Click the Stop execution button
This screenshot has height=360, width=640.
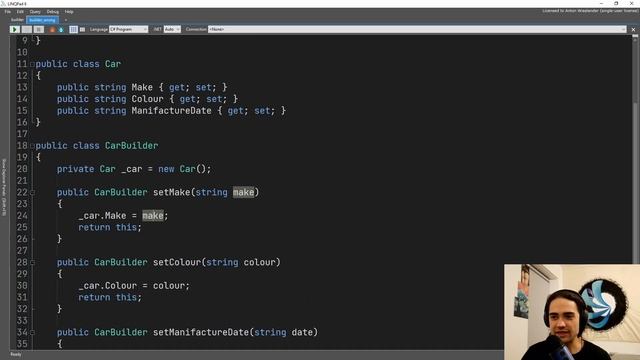click(x=39, y=29)
